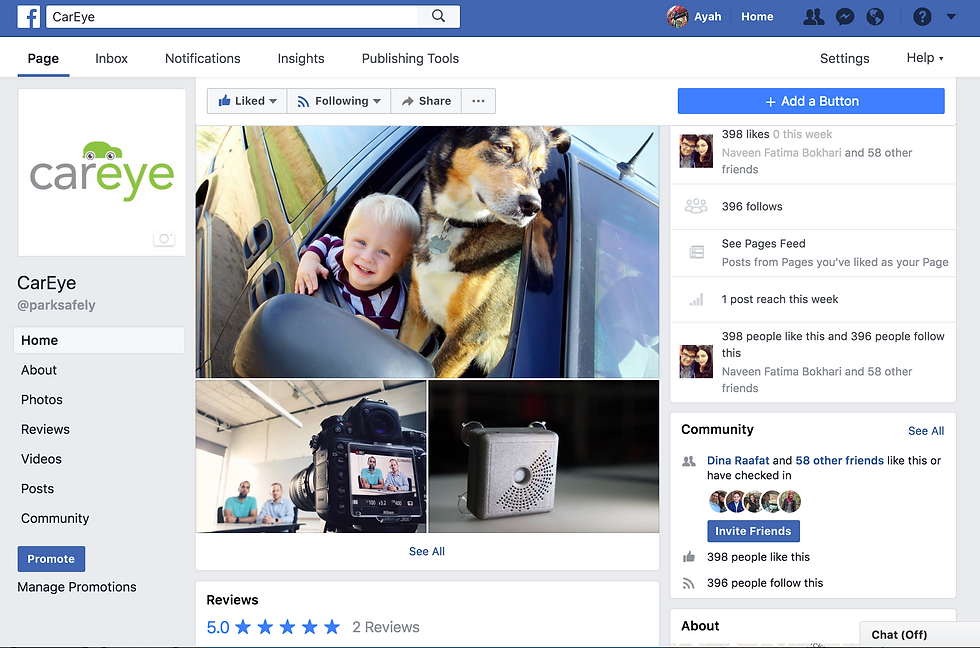Screen dimensions: 980x648
Task: Click See All in Community section
Action: 926,431
